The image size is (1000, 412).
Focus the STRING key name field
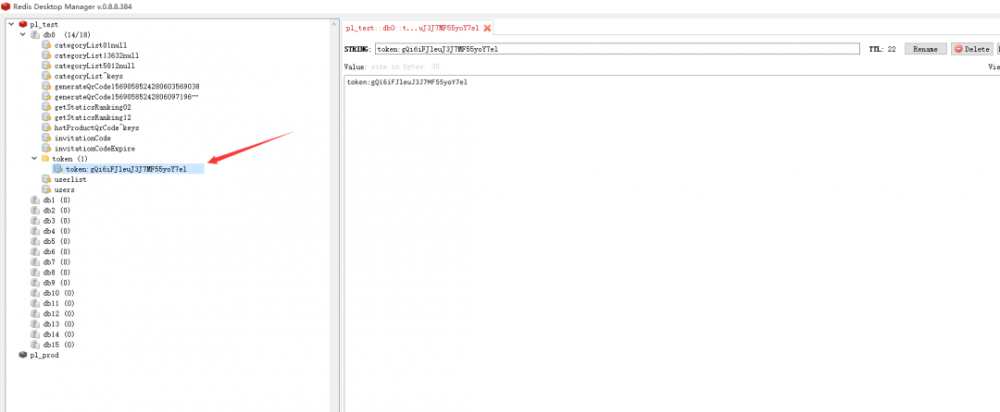coord(617,49)
